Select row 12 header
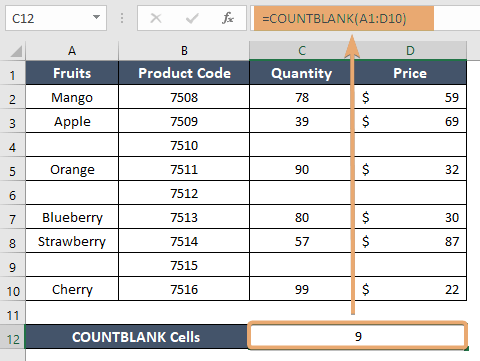This screenshot has width=480, height=361. point(13,338)
